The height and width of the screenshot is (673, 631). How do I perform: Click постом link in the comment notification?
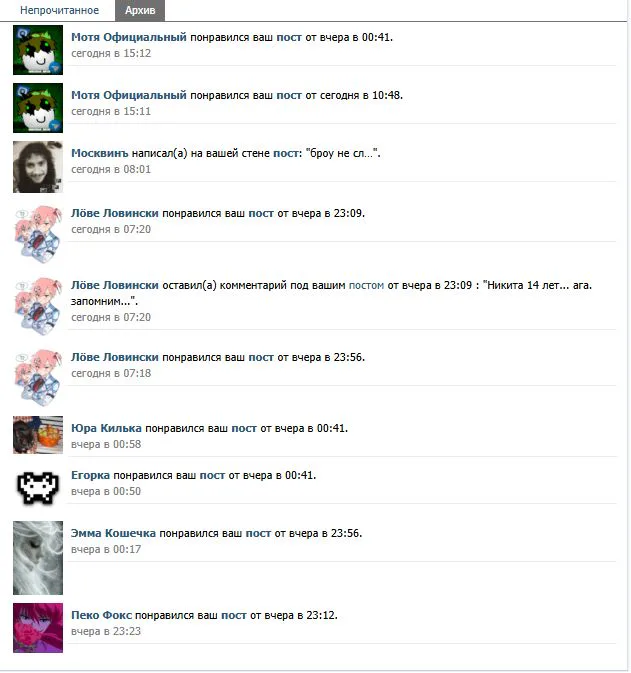tap(366, 285)
